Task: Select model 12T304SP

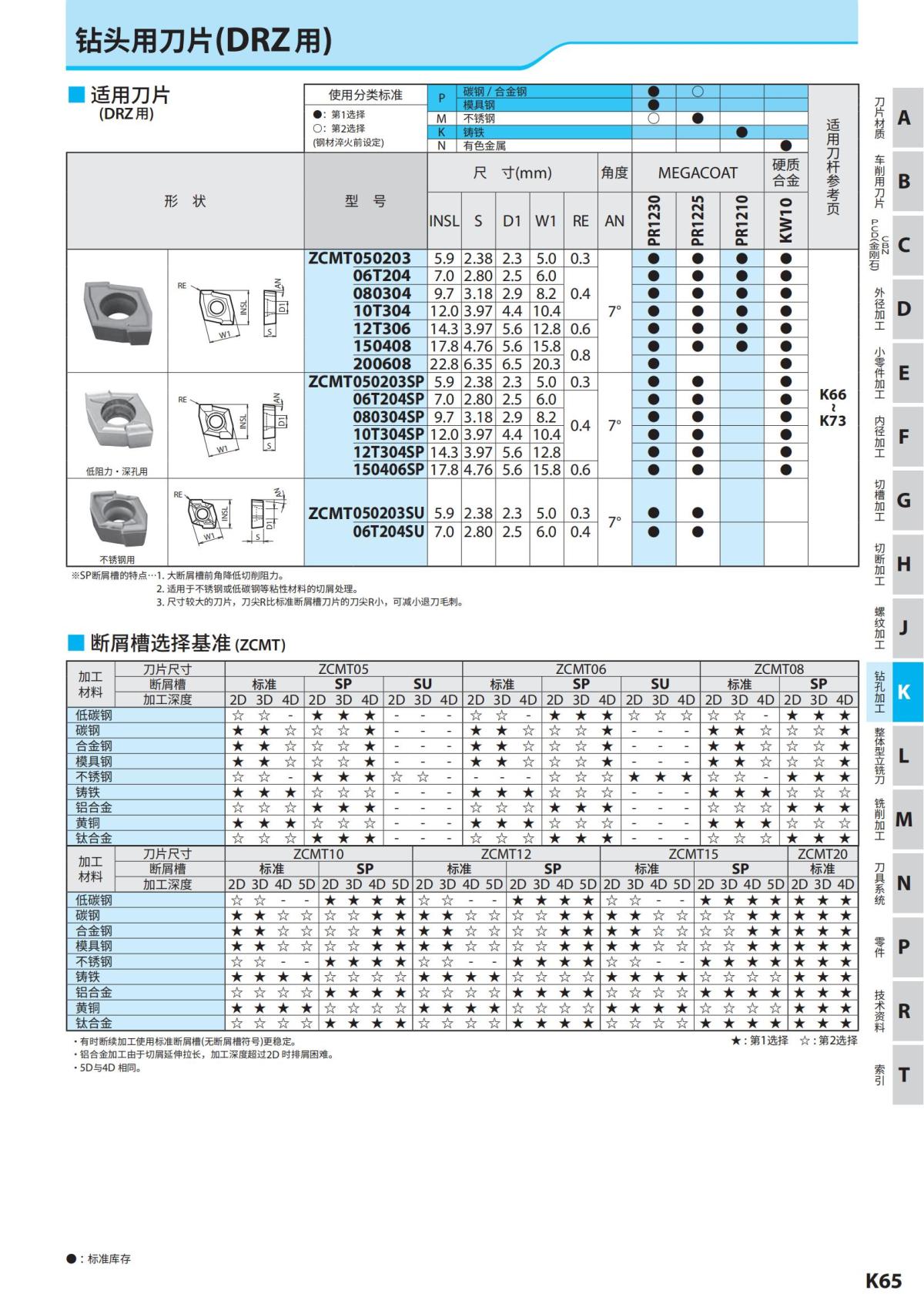Action: point(389,452)
